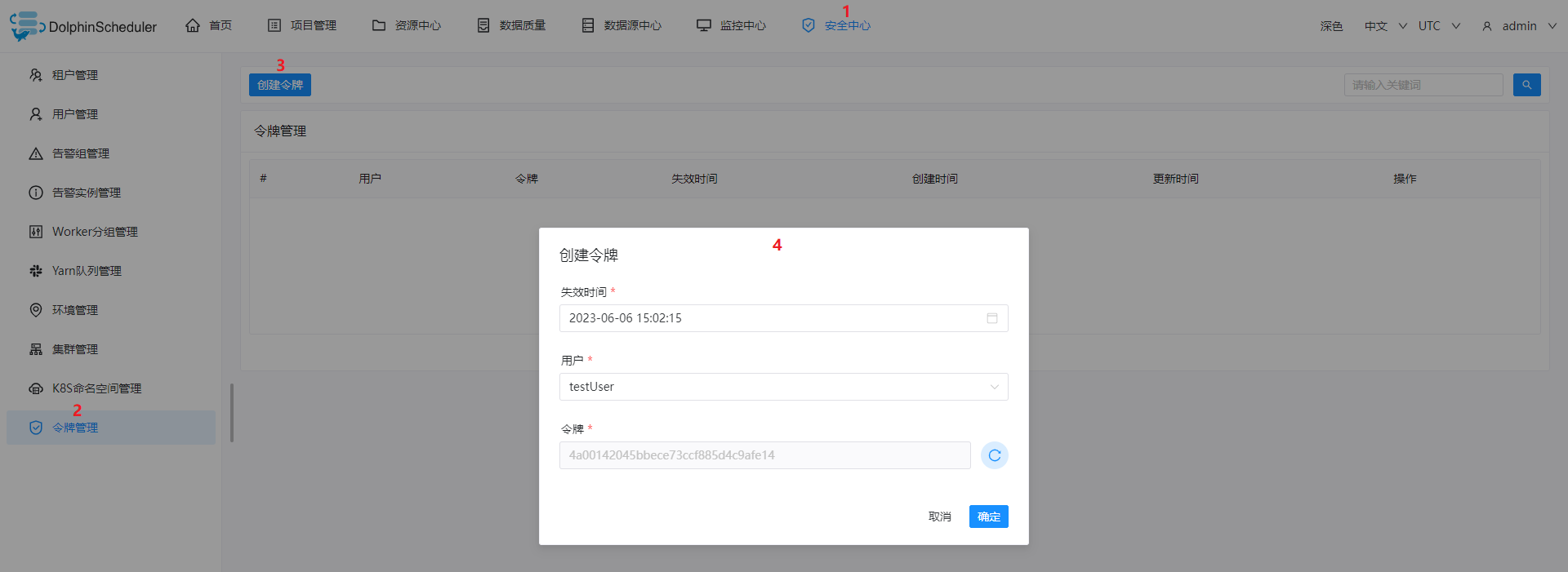Click the 操作 table column header

[1405, 179]
